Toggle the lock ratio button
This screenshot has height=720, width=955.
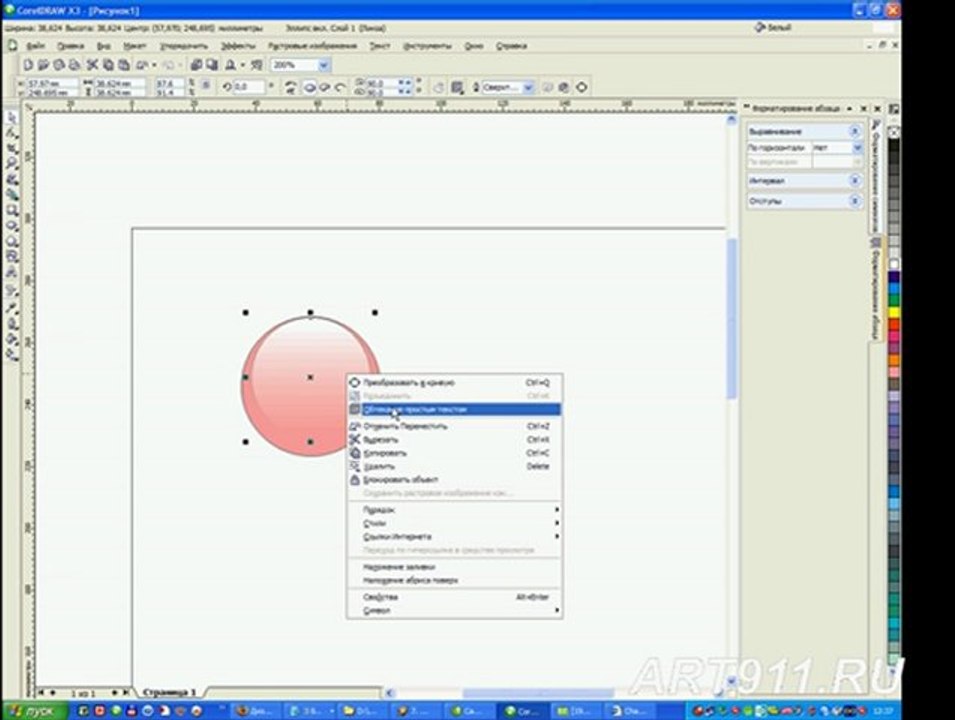coord(206,86)
